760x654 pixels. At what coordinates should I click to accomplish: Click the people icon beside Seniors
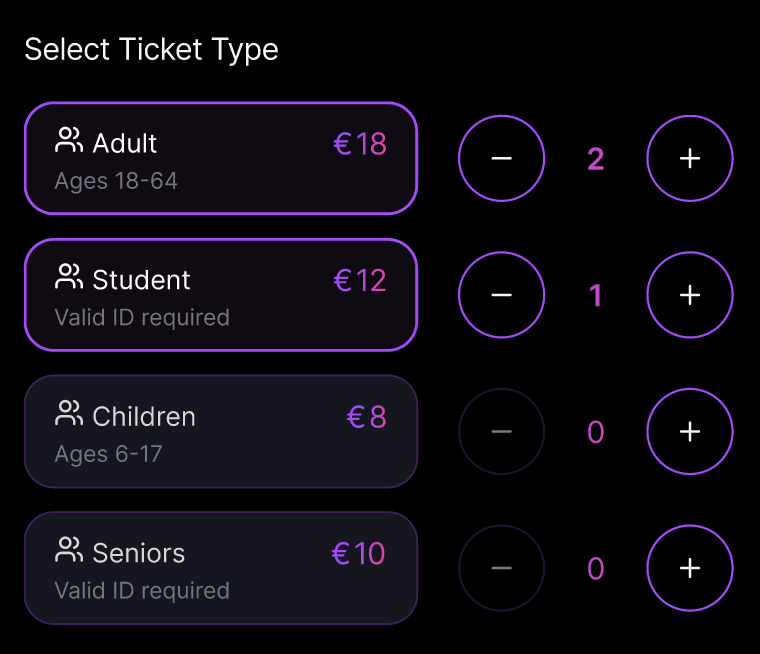click(x=69, y=550)
